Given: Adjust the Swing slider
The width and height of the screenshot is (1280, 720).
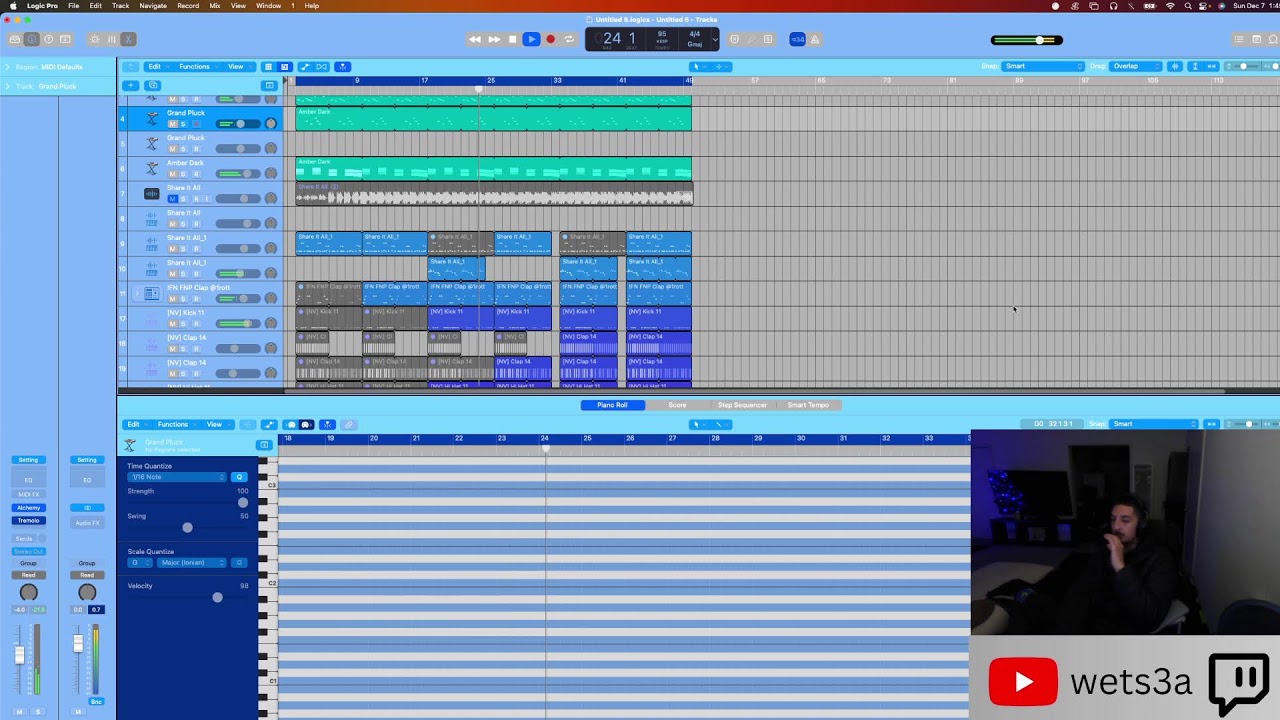Looking at the screenshot, I should point(187,527).
